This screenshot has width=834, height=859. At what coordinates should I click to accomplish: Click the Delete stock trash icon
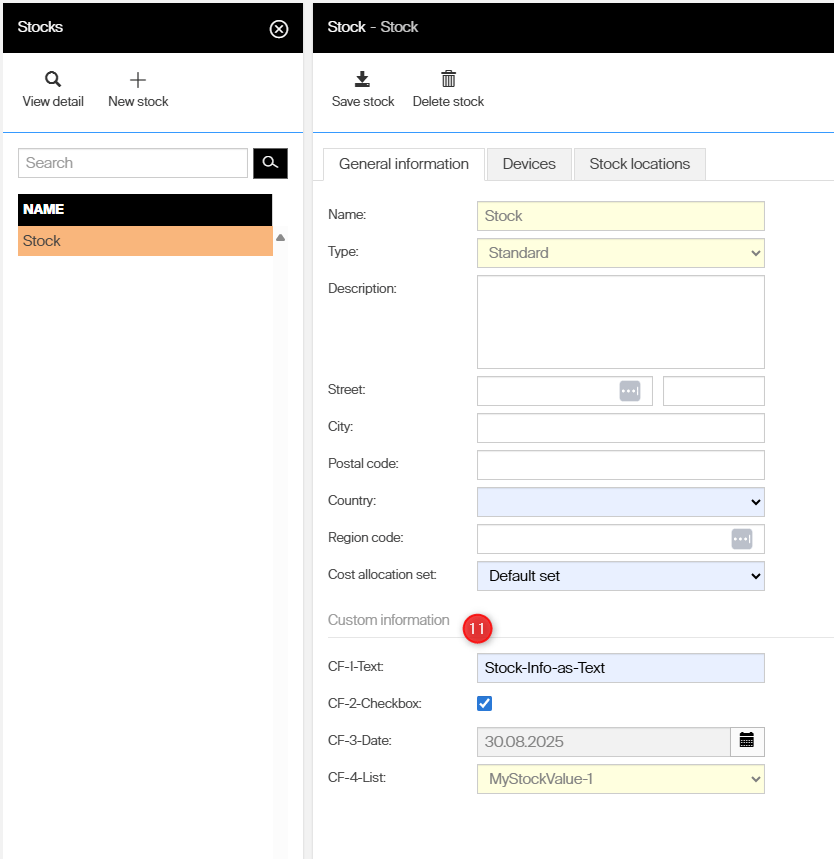448,80
